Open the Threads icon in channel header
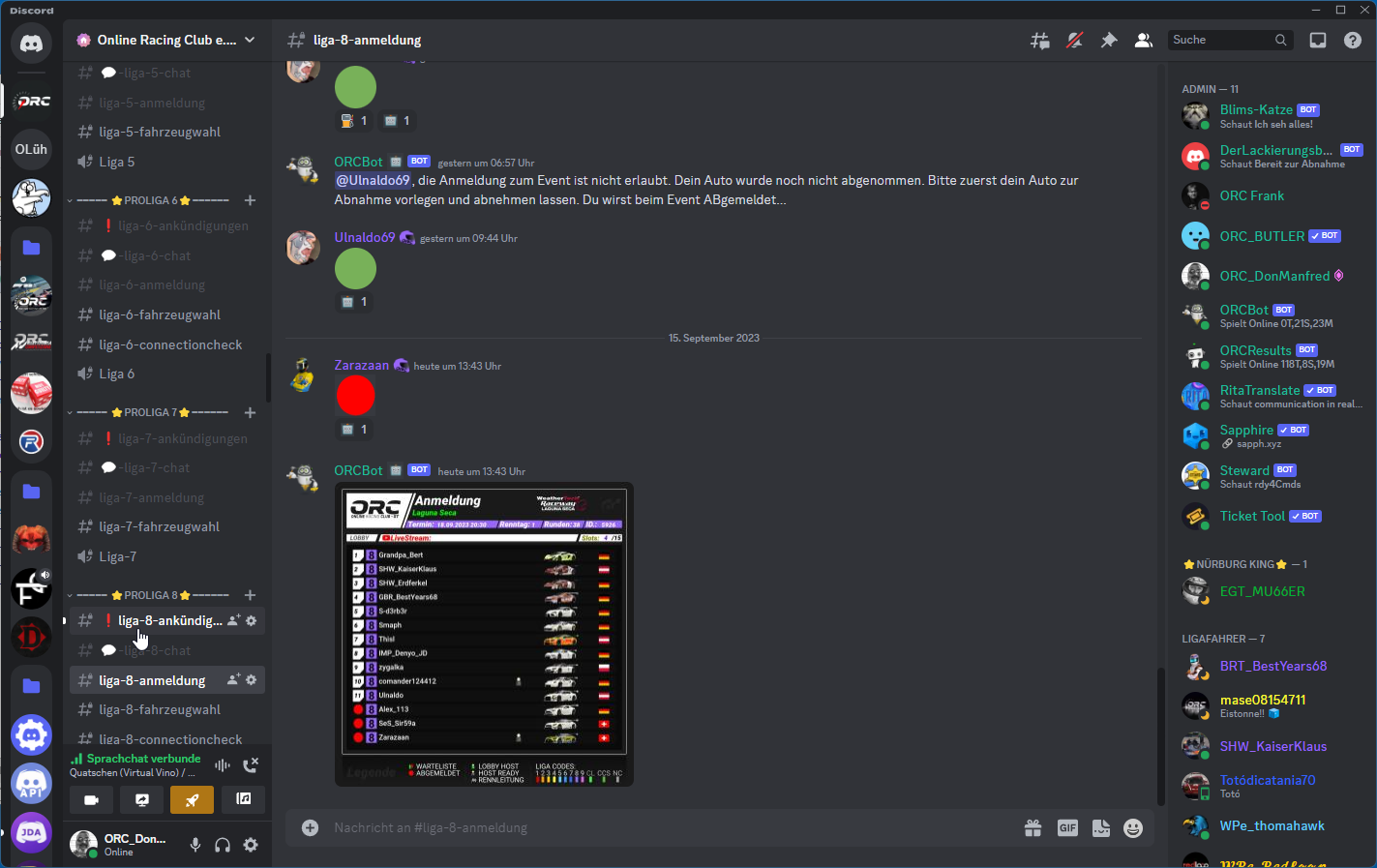 1040,41
